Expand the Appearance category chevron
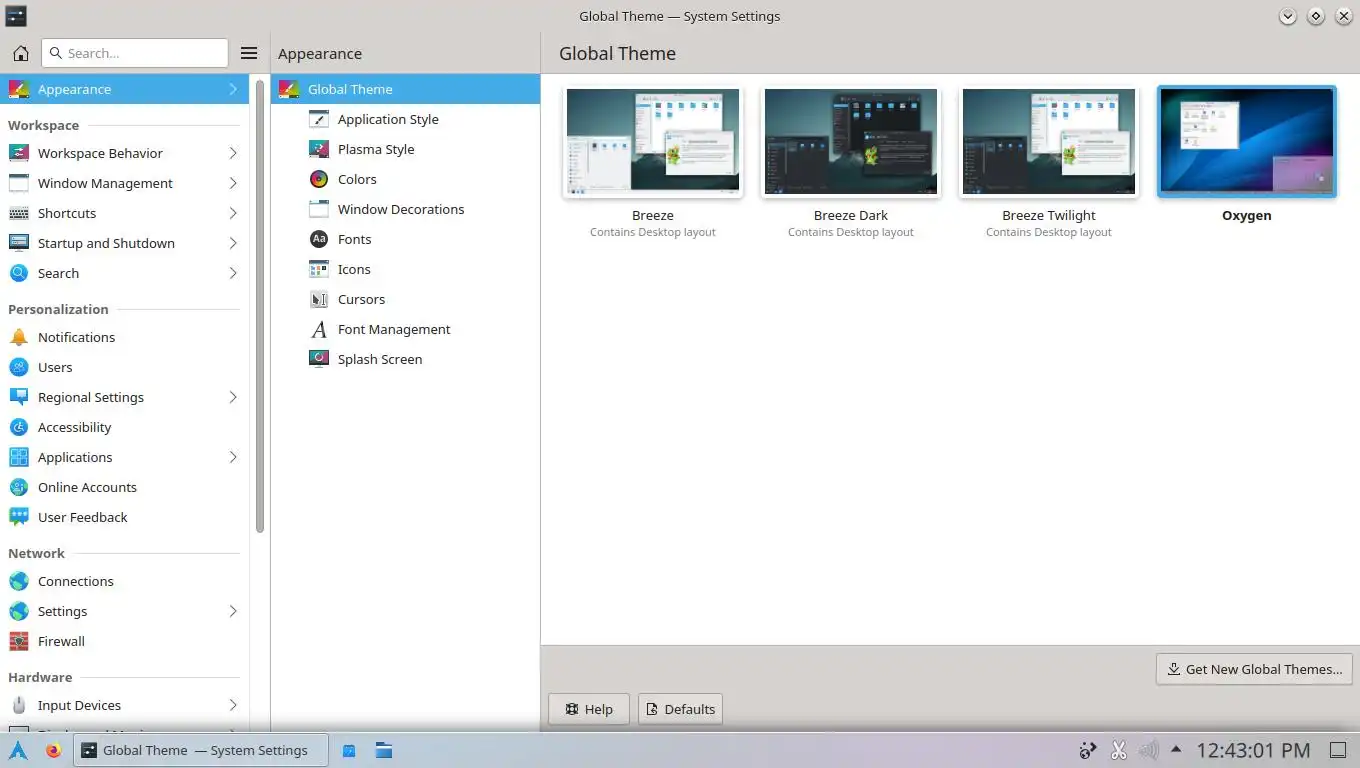This screenshot has height=768, width=1360. (233, 89)
